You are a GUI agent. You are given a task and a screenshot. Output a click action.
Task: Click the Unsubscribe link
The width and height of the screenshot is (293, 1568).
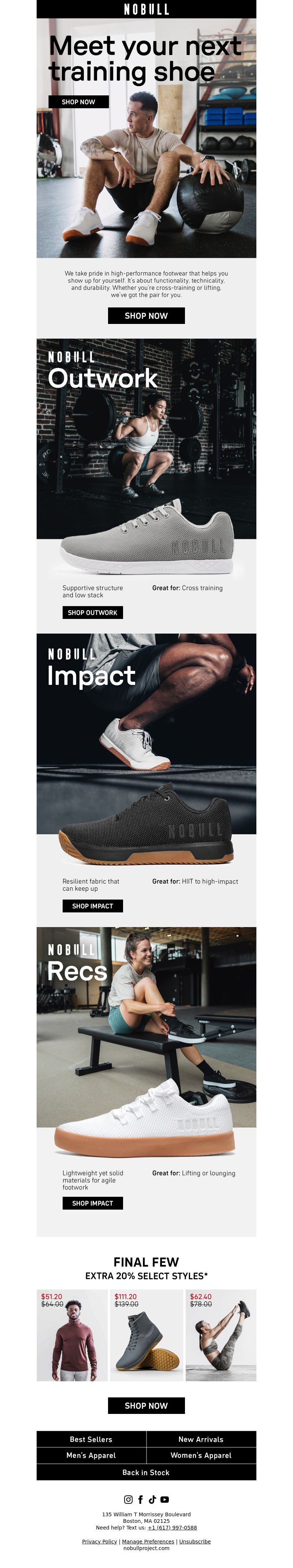point(195,1541)
